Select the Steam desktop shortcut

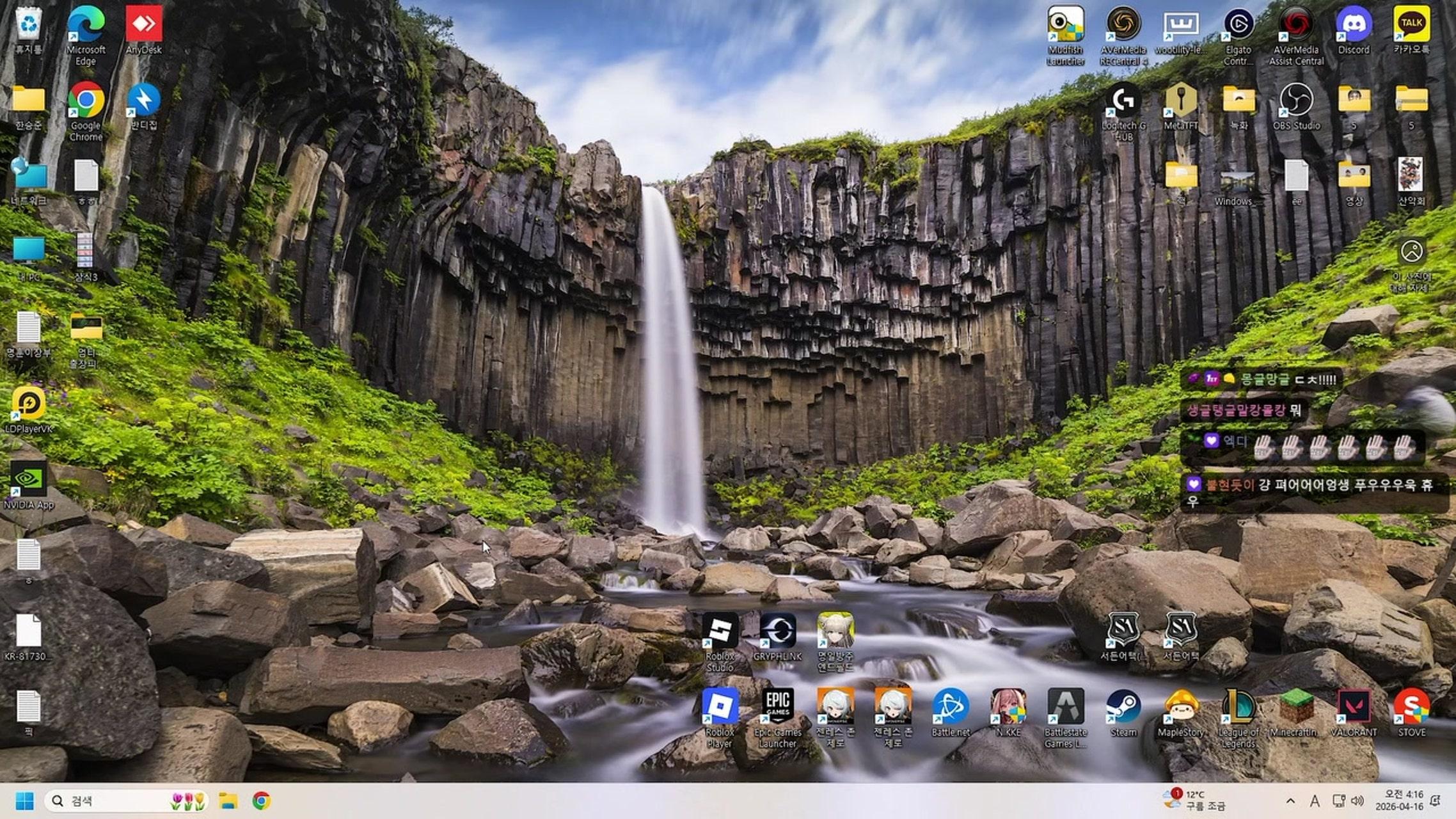(1123, 707)
